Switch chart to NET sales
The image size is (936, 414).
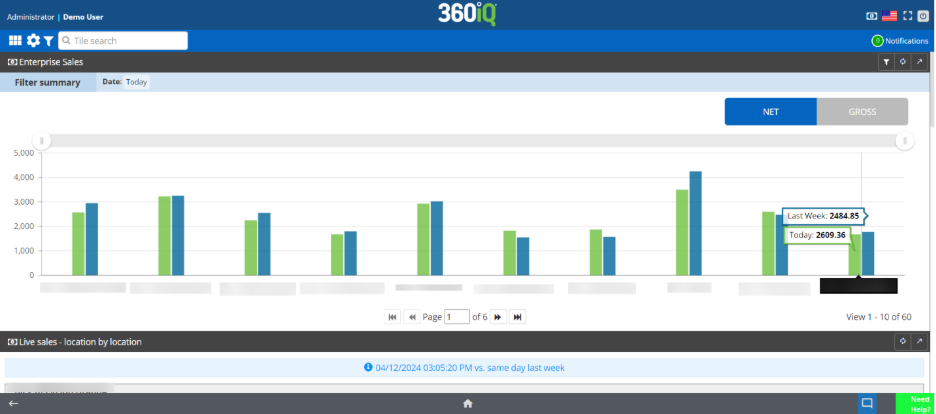(770, 112)
